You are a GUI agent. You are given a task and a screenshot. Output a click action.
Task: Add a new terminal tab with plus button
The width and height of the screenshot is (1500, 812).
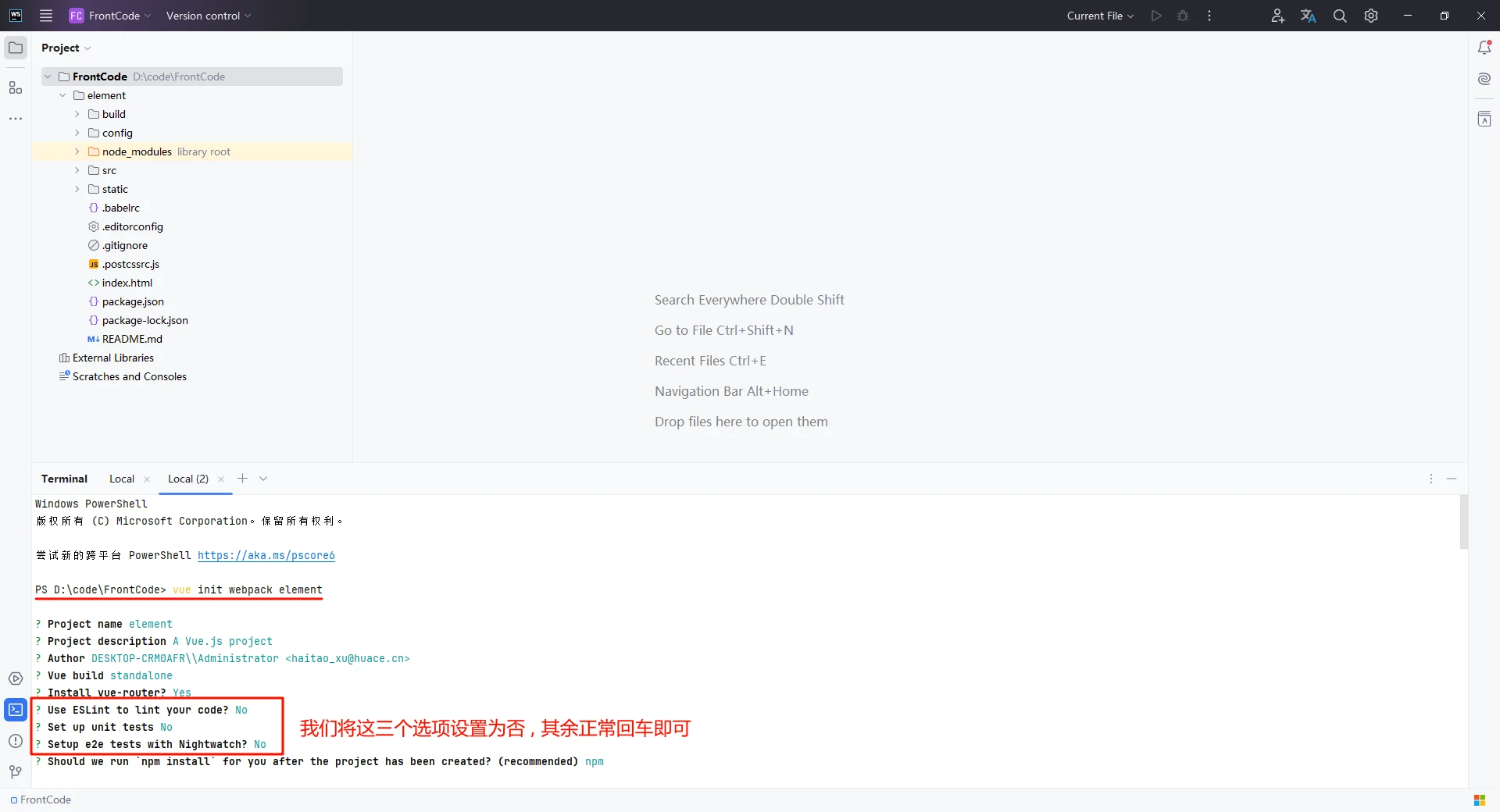coord(242,479)
